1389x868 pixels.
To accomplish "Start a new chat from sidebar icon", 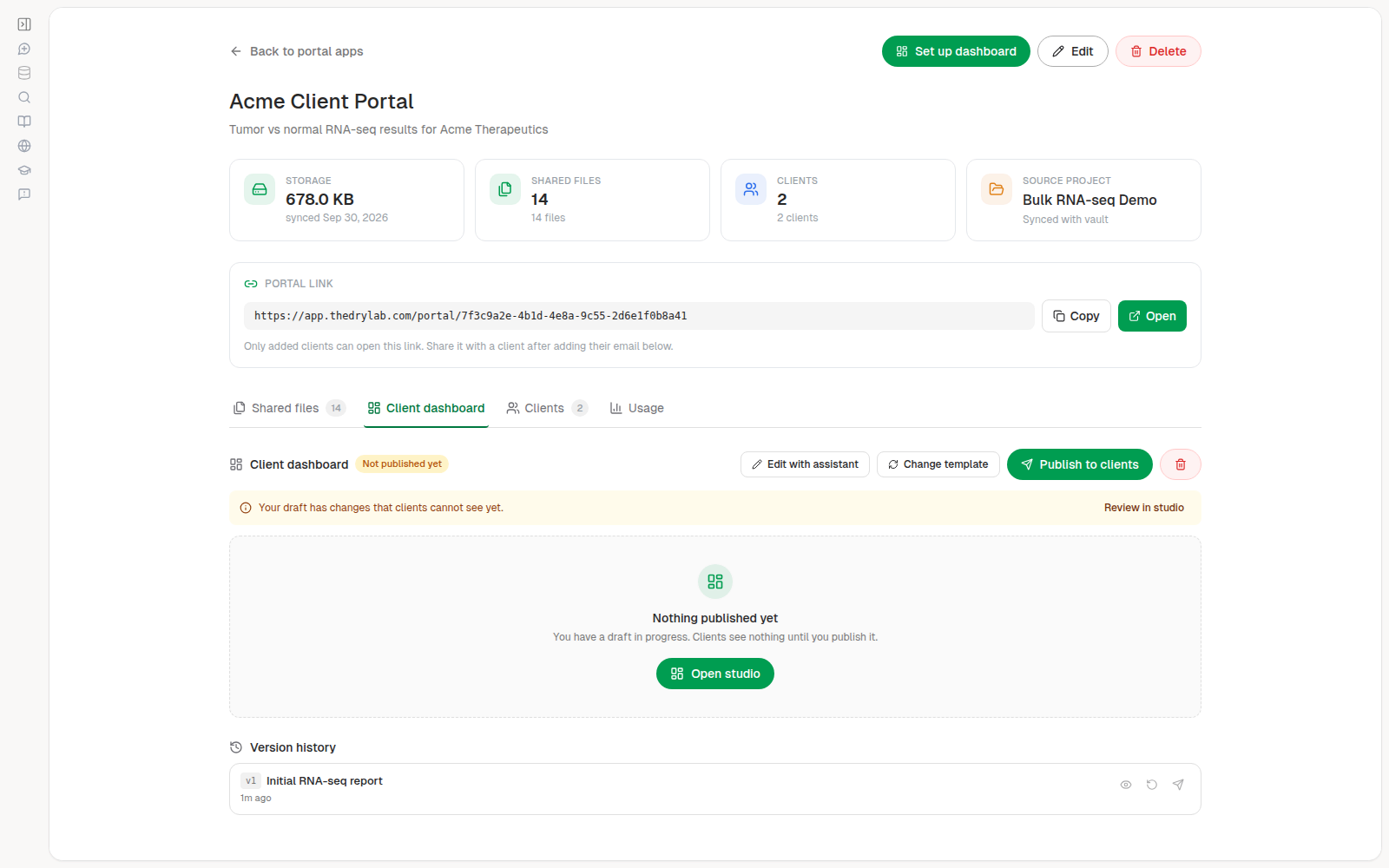I will tap(24, 49).
